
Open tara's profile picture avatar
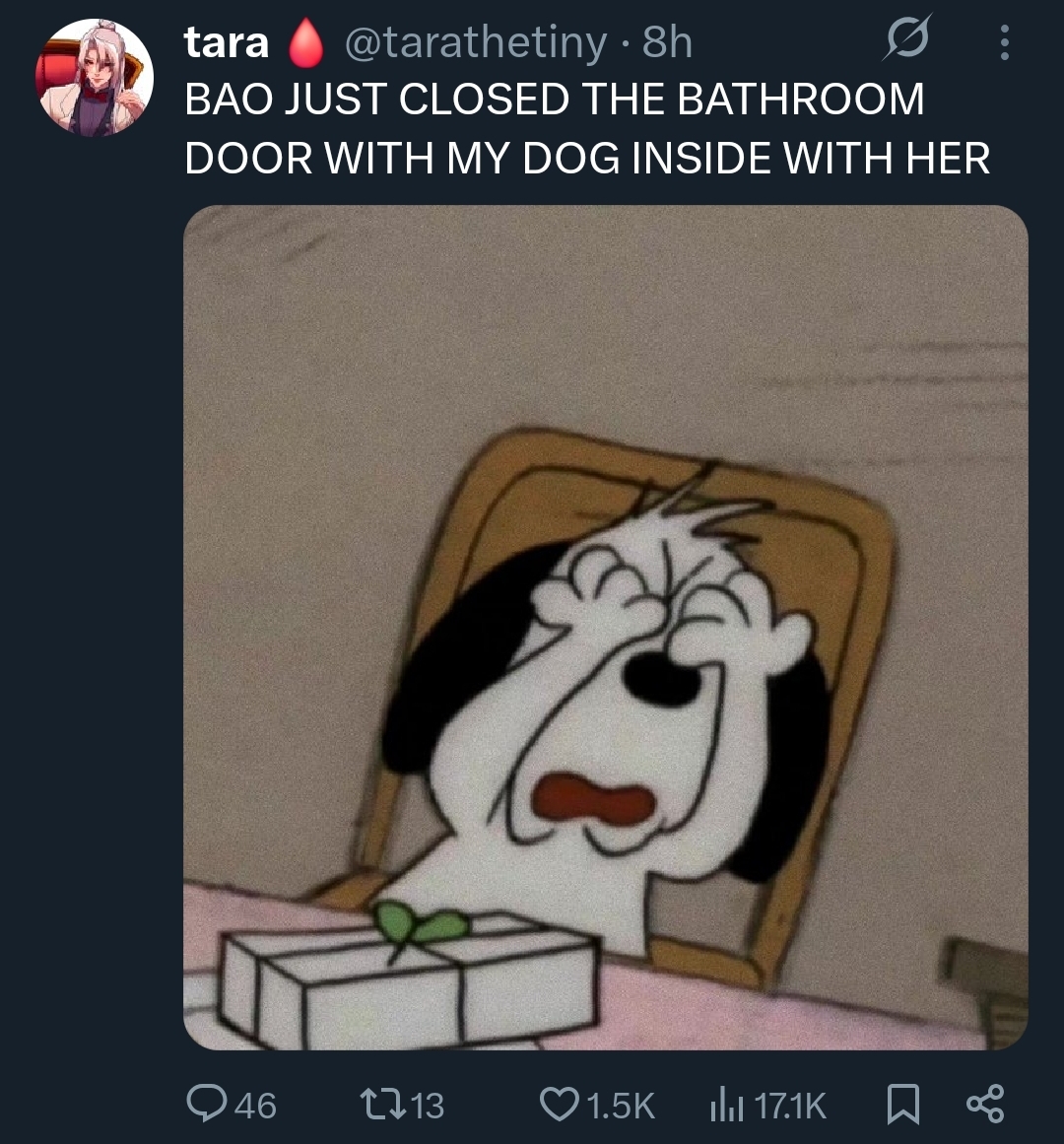94,77
